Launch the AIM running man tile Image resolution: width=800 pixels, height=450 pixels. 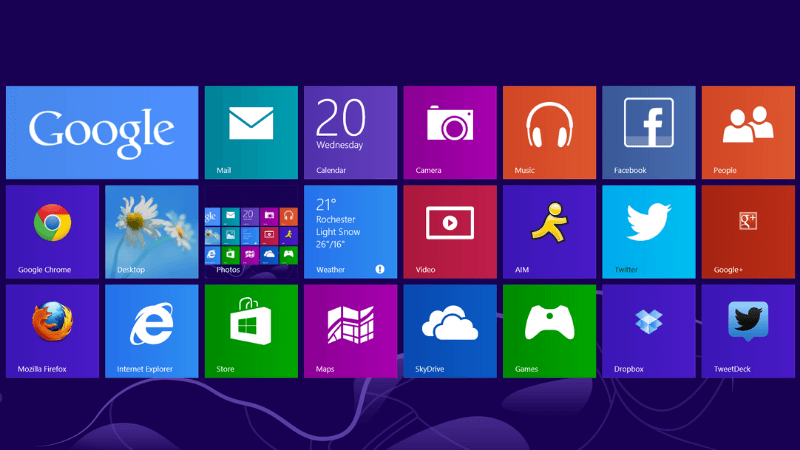coord(549,232)
